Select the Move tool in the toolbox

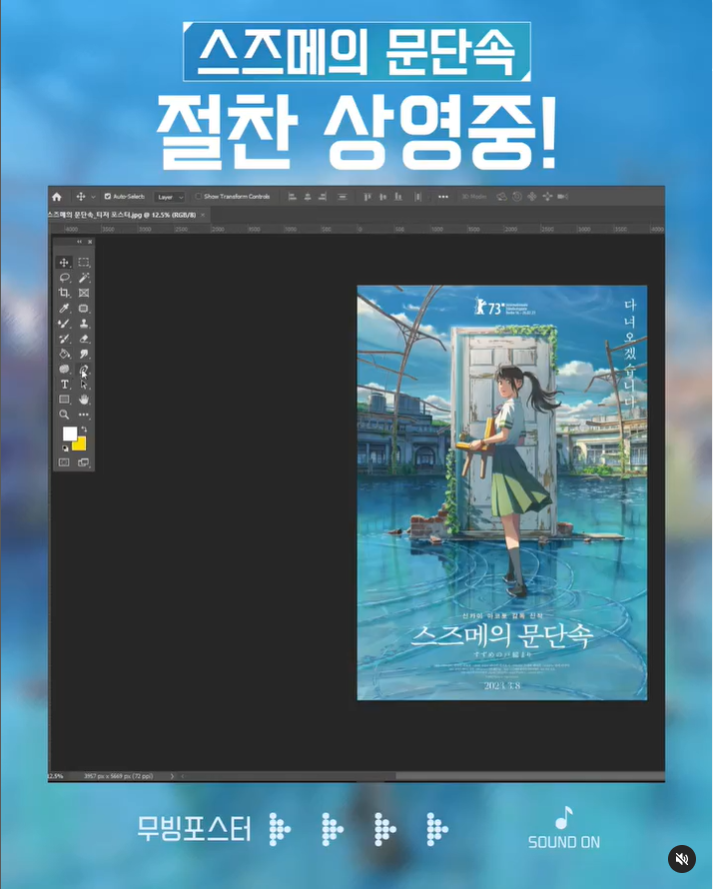click(64, 262)
